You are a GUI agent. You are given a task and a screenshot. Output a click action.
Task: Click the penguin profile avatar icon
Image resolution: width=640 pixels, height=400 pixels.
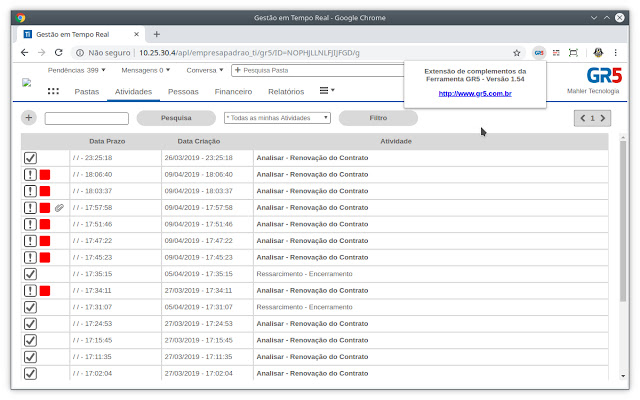point(598,52)
